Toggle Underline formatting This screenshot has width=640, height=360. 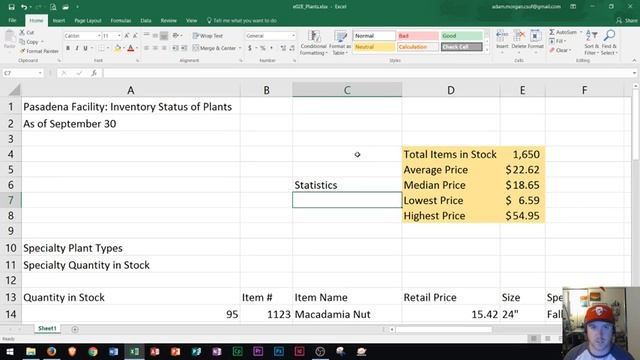pos(85,49)
